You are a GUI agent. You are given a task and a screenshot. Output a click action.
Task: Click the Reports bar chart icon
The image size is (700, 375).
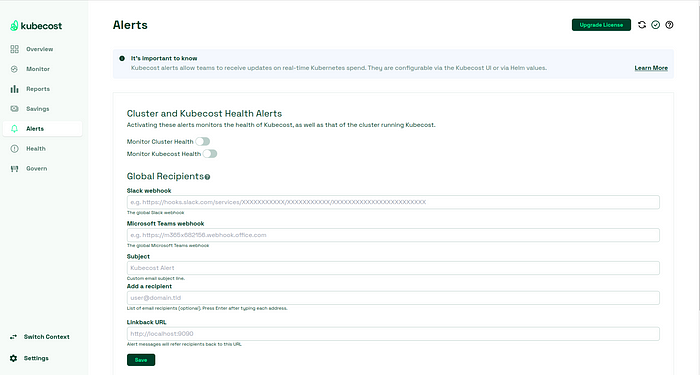click(14, 89)
